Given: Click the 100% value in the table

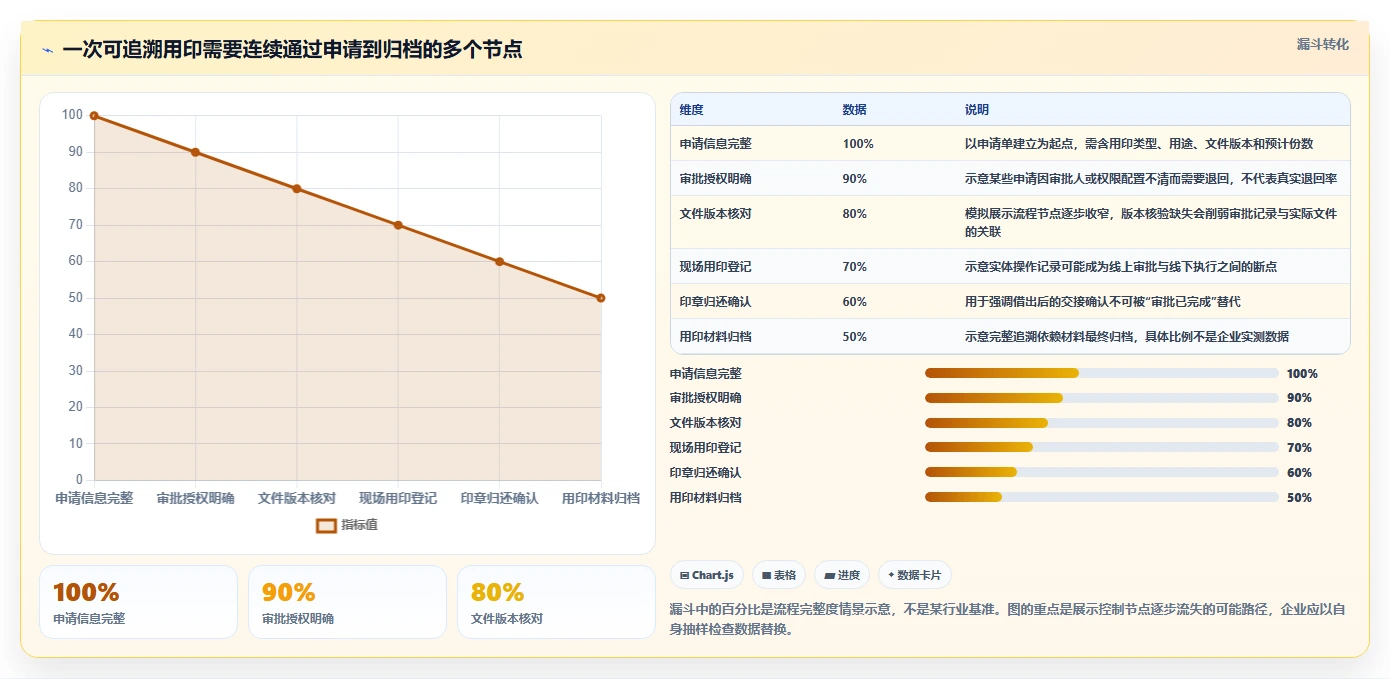Looking at the screenshot, I should [858, 144].
